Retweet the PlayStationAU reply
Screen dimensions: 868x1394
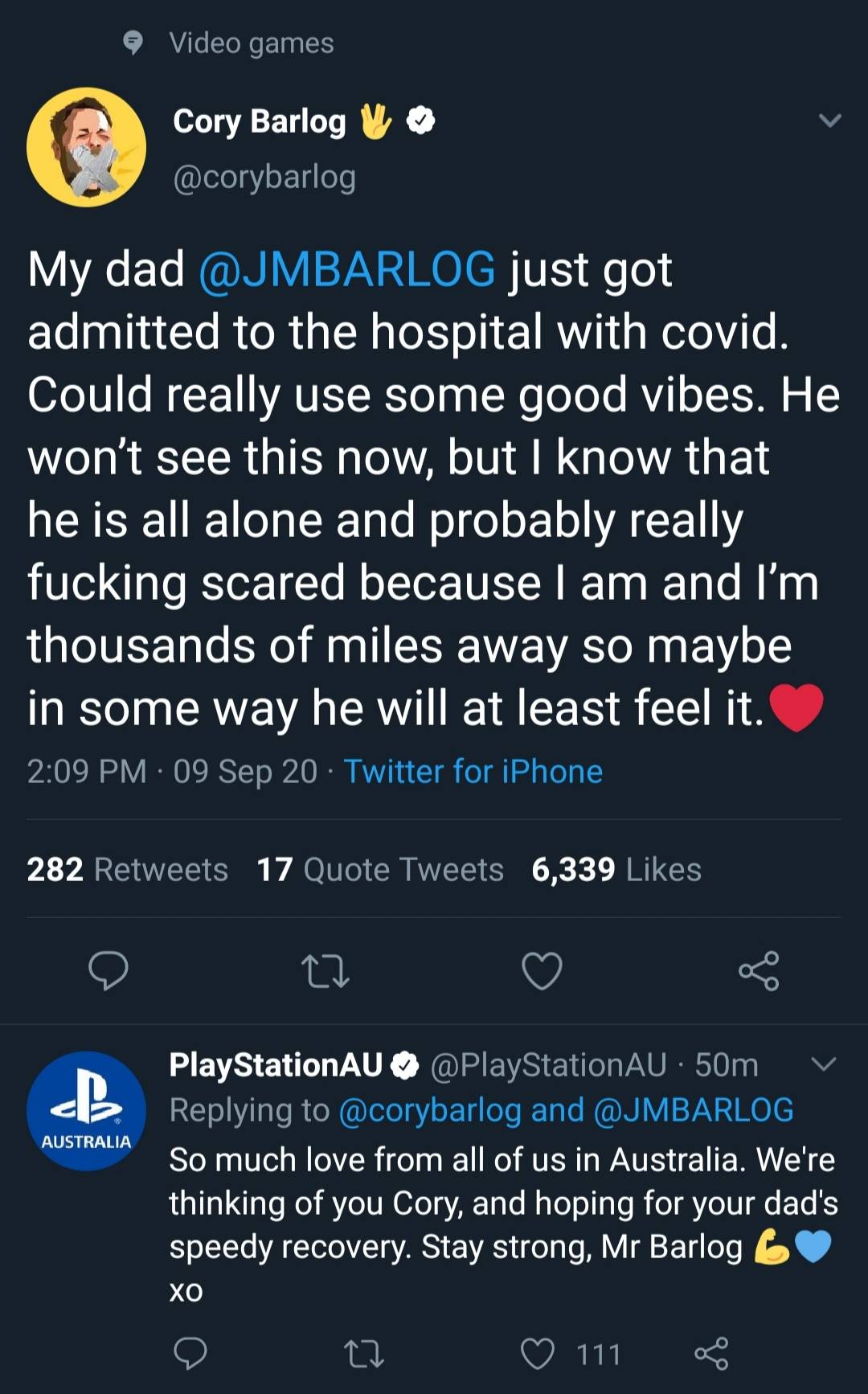pos(364,1354)
